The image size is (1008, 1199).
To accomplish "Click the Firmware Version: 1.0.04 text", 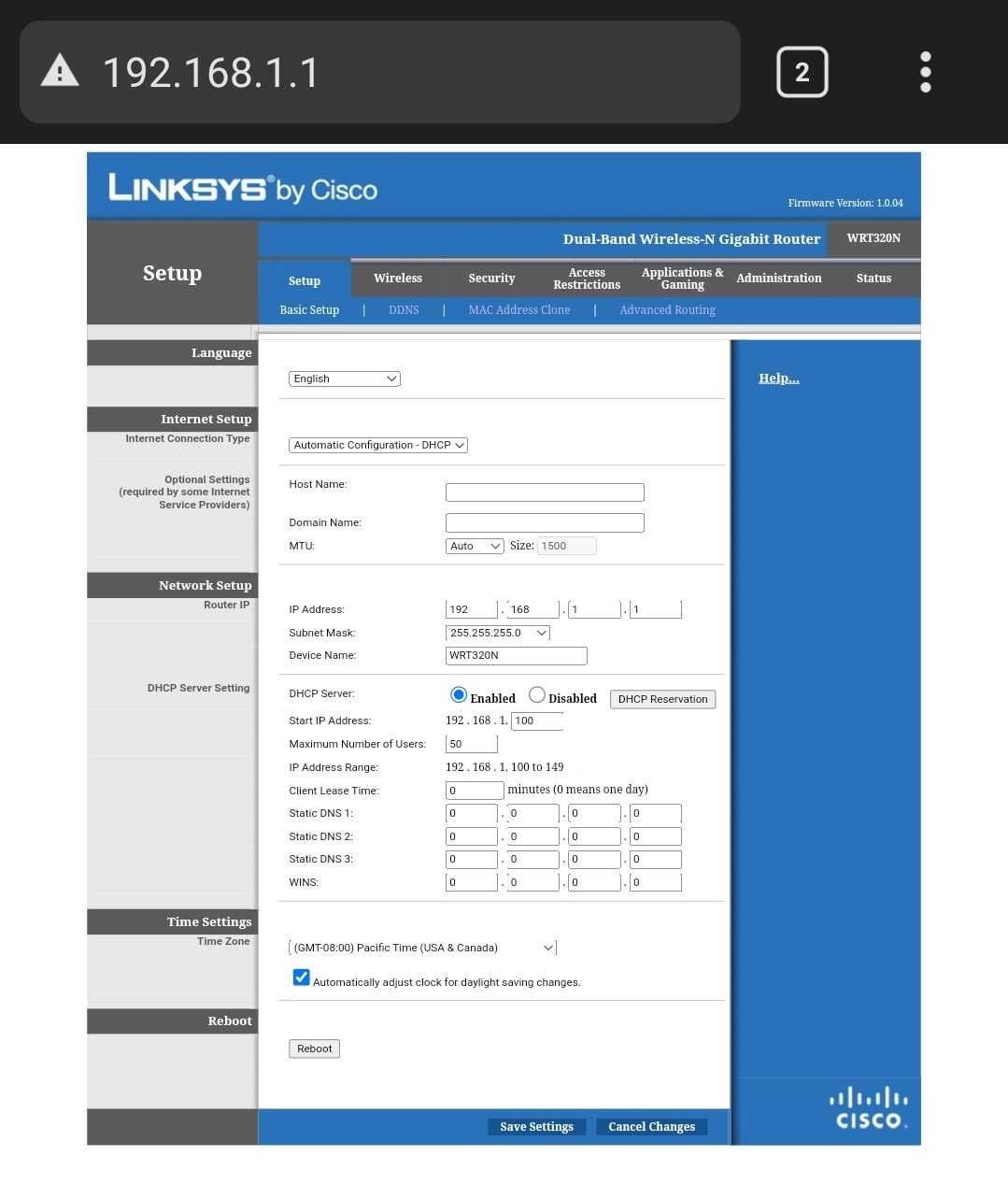I will (x=845, y=203).
